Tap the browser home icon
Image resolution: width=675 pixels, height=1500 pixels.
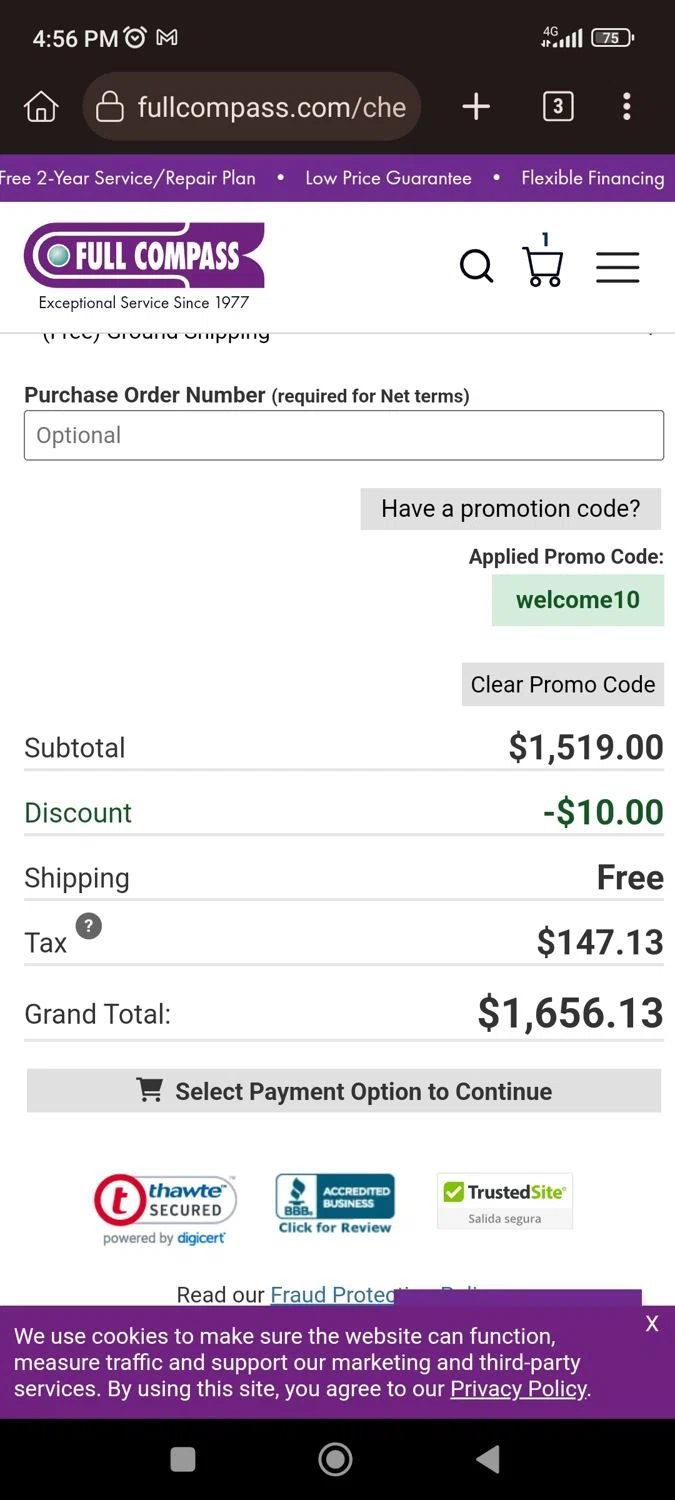pos(41,106)
